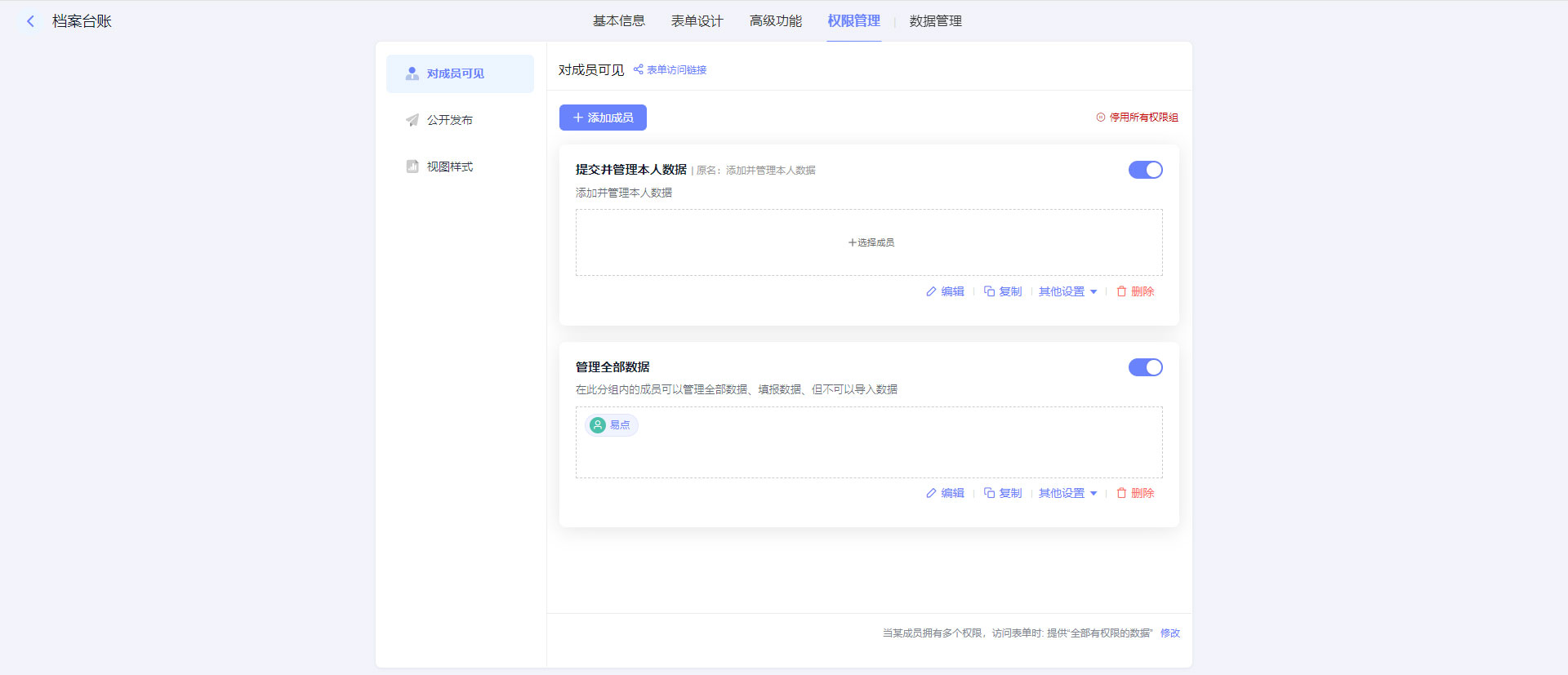This screenshot has height=675, width=1568.
Task: Click the trash 删除 icon in 管理全部数据 card
Action: coord(1121,493)
